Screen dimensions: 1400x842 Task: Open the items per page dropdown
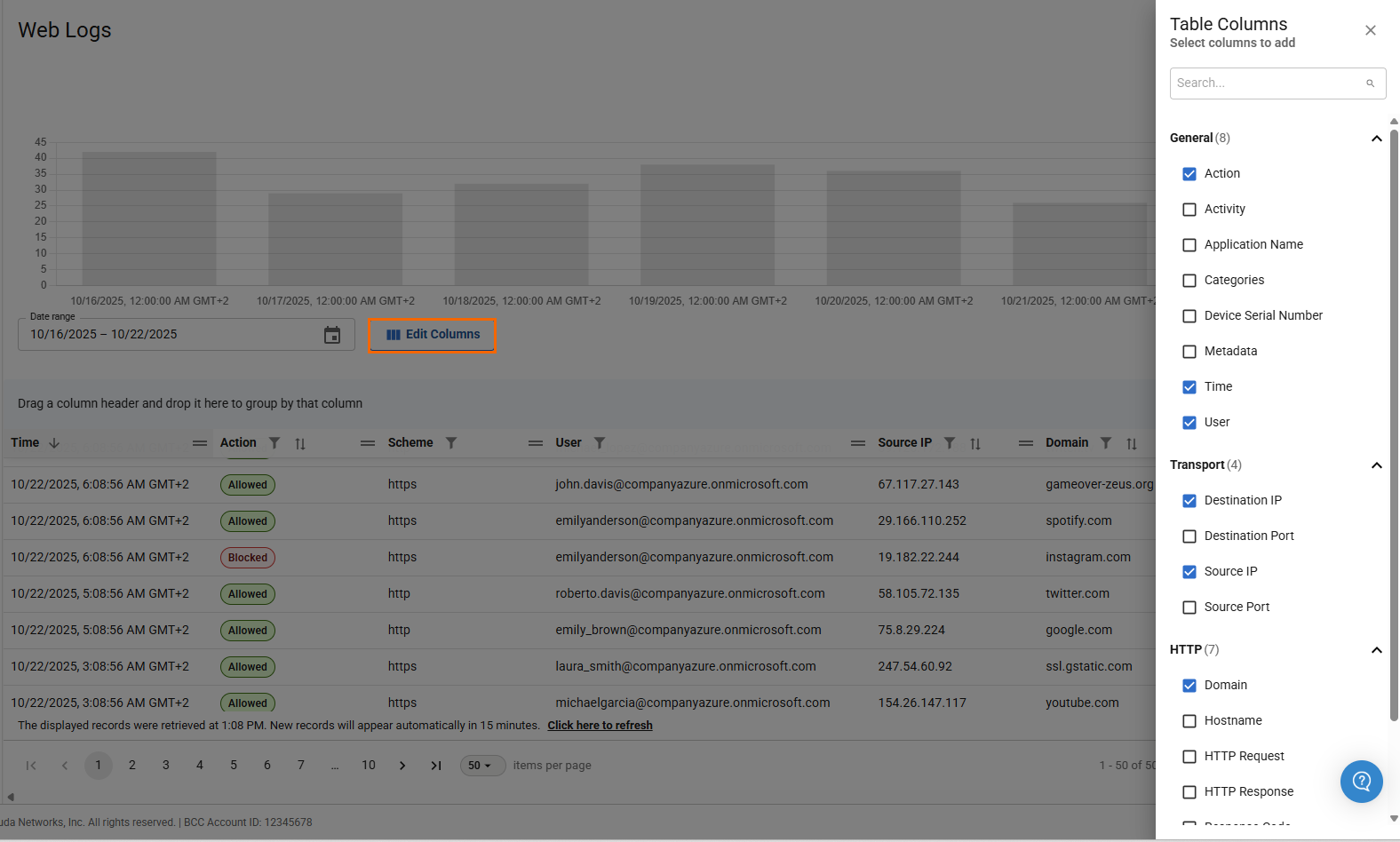point(481,766)
